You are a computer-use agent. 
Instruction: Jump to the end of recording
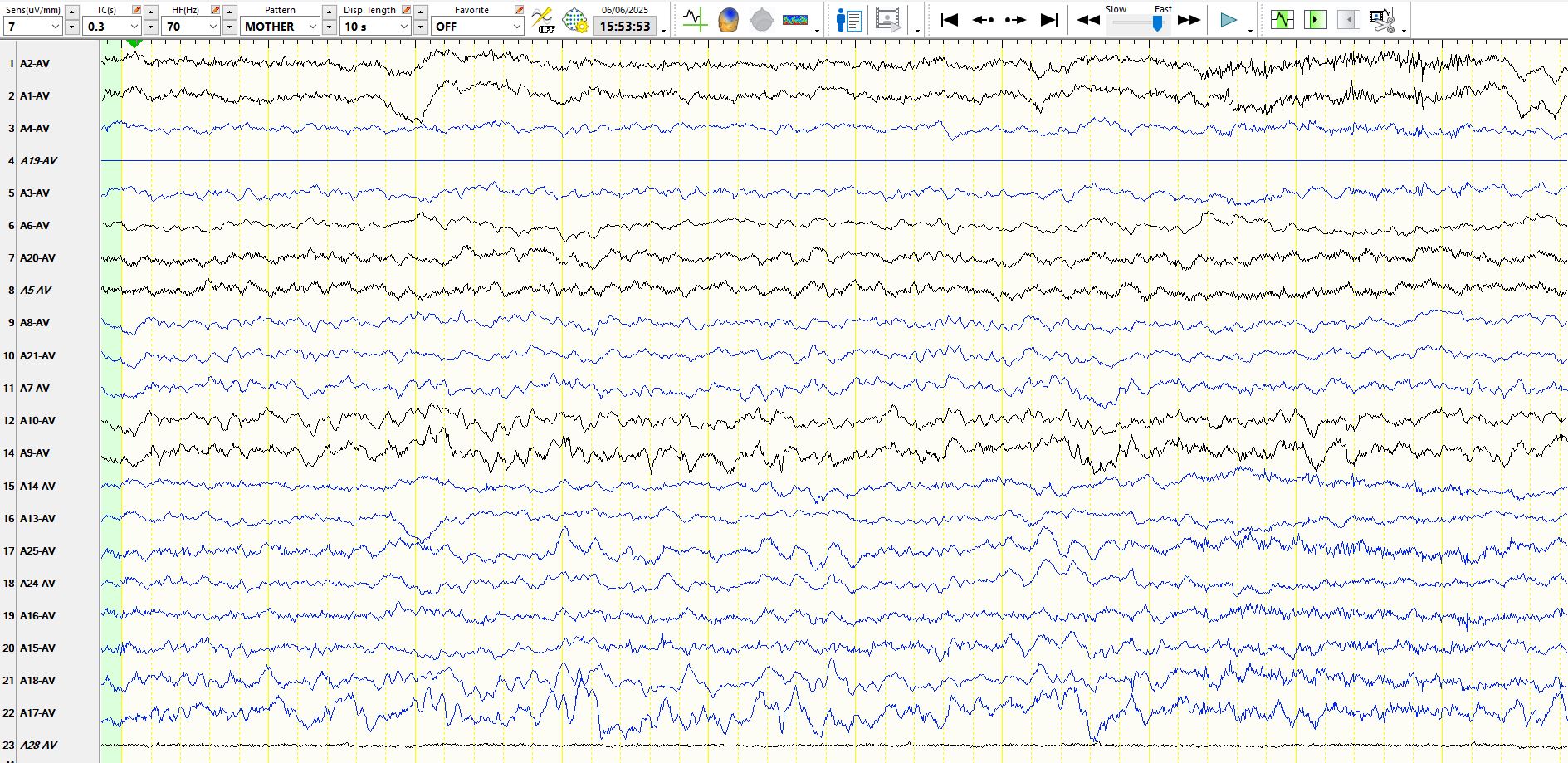point(1049,19)
